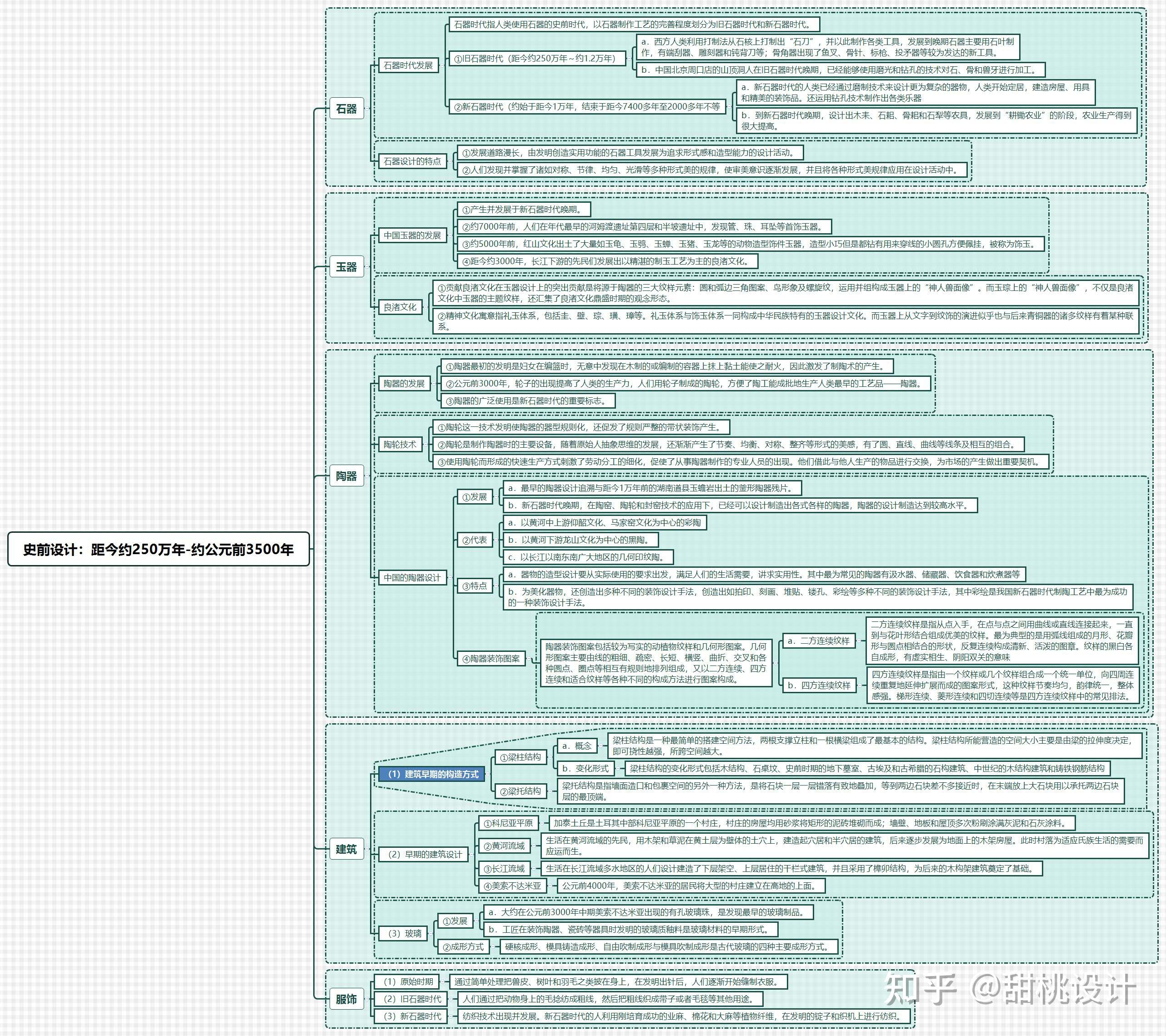
Task: Click ①旧石器时代（距今约250万年～约1.2万年）node
Action: coord(537,58)
